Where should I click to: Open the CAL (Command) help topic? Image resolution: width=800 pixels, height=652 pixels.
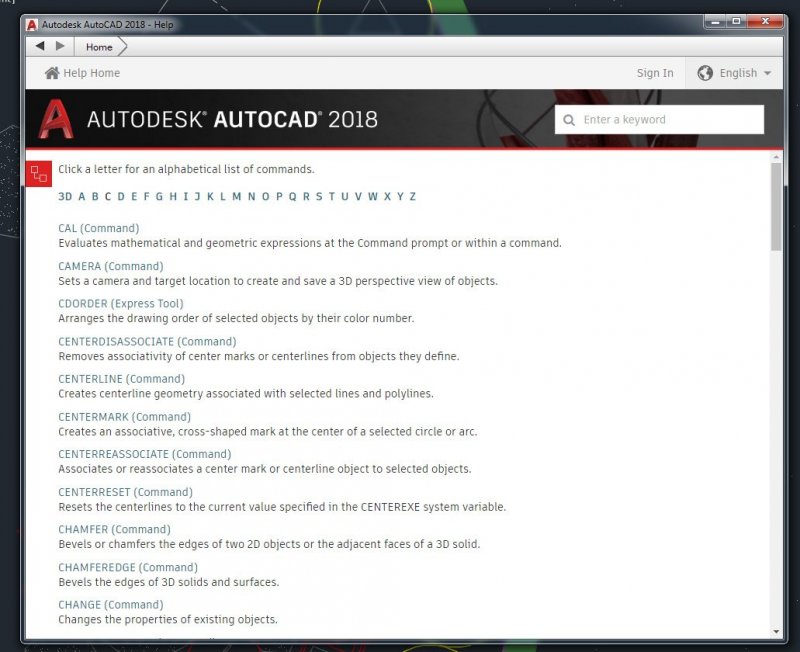coord(98,228)
